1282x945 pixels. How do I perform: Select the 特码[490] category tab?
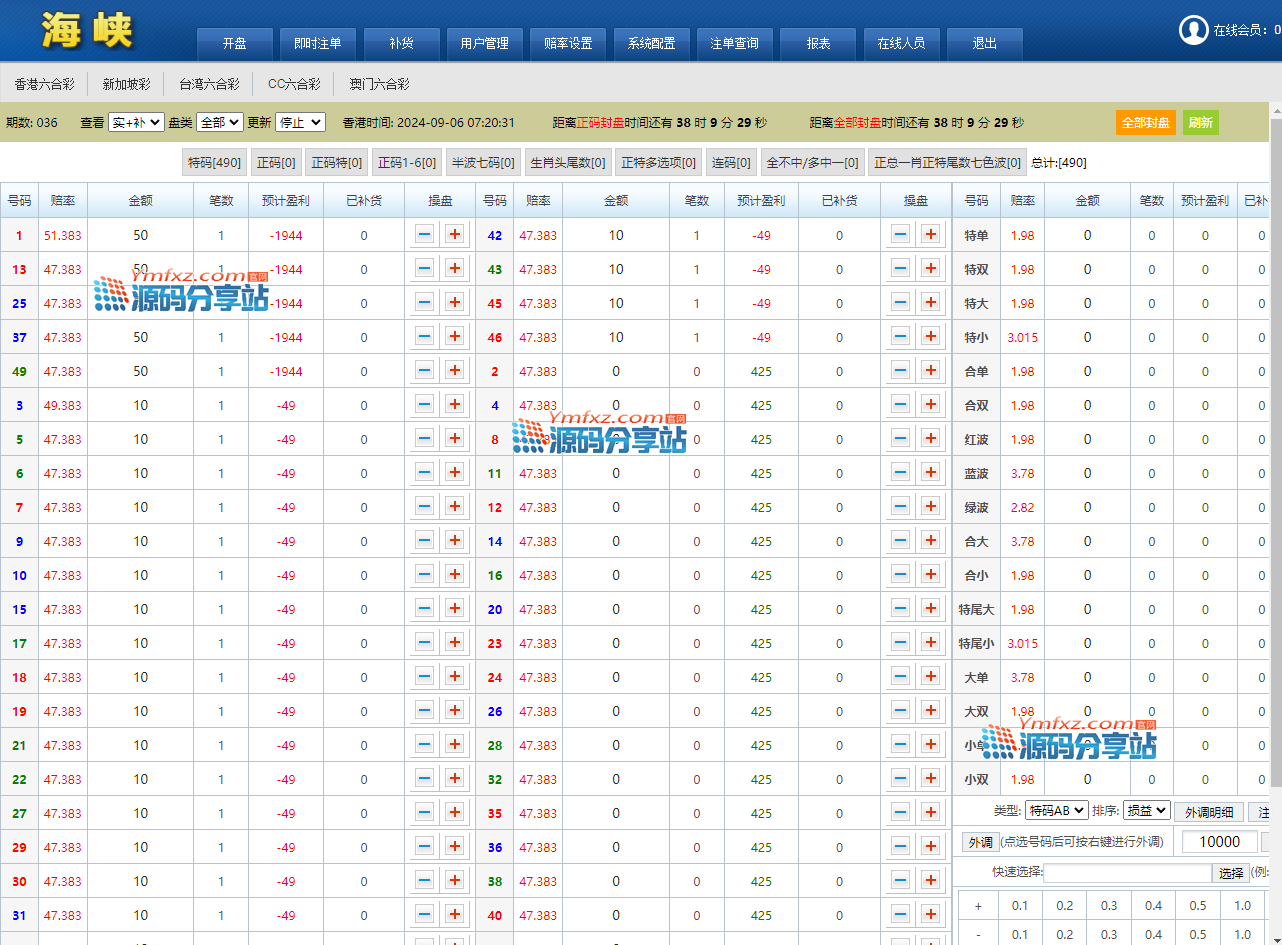(x=215, y=162)
